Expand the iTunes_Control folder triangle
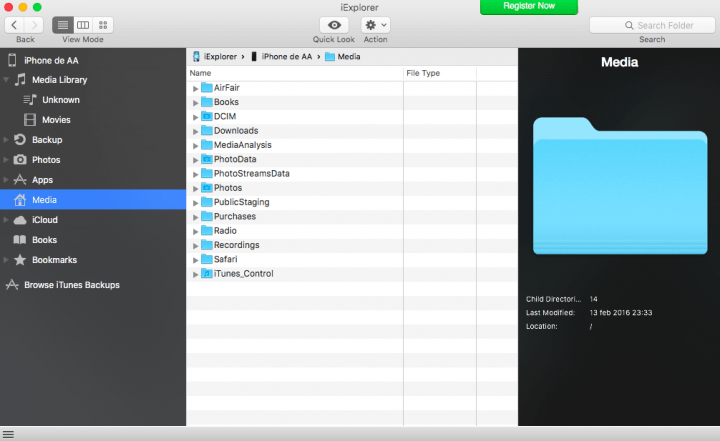The image size is (720, 441). tap(195, 274)
